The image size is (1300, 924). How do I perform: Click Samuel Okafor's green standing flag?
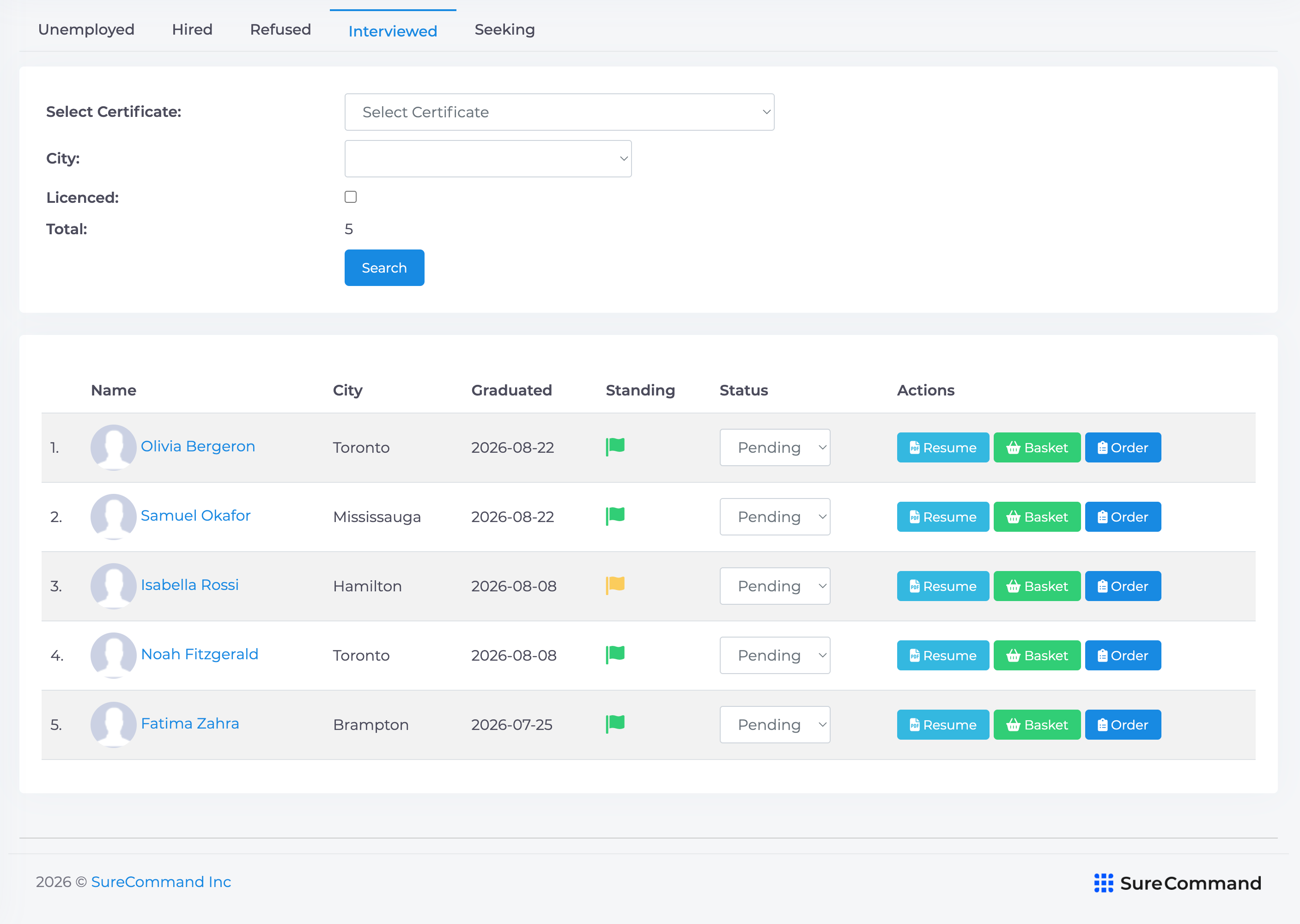tap(615, 516)
